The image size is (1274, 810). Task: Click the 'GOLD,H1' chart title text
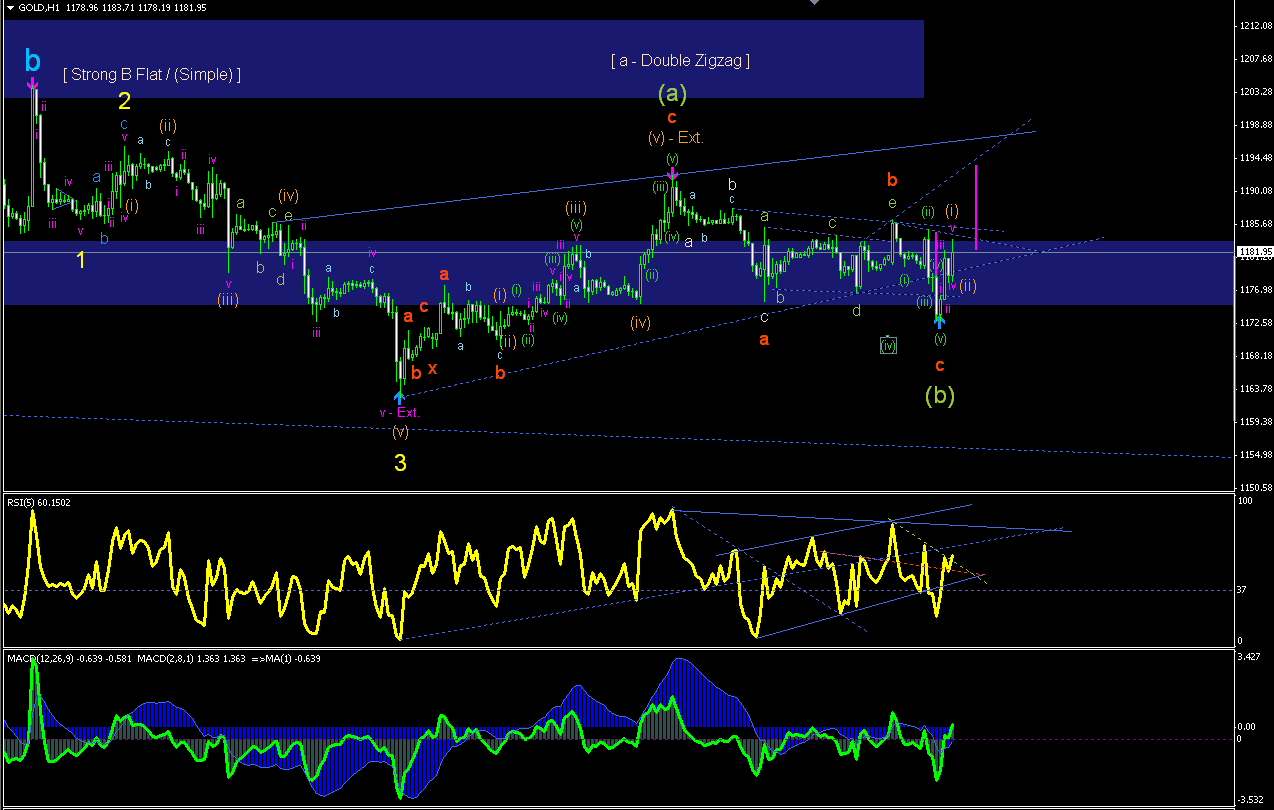click(41, 7)
